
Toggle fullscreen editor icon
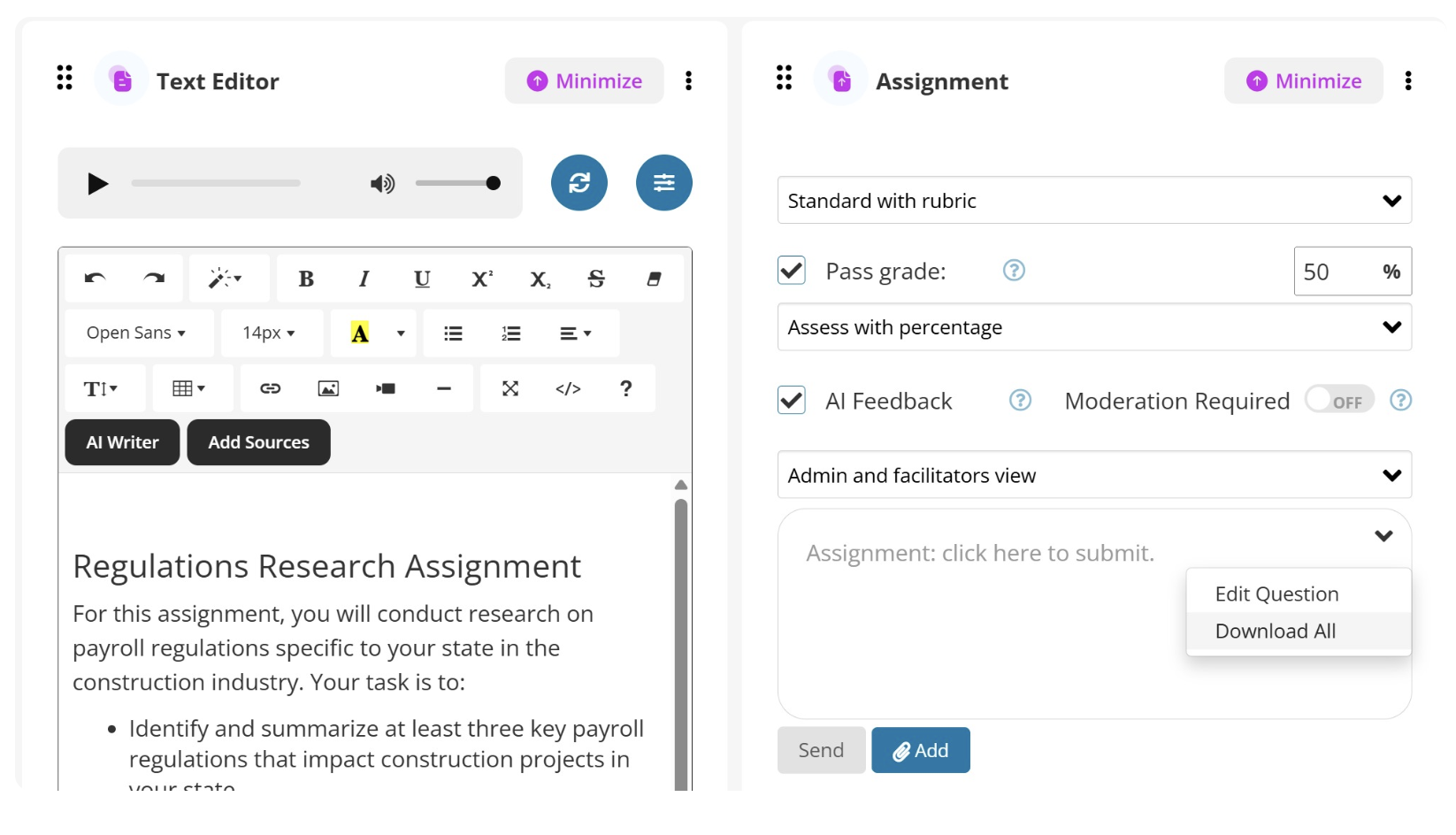[510, 388]
